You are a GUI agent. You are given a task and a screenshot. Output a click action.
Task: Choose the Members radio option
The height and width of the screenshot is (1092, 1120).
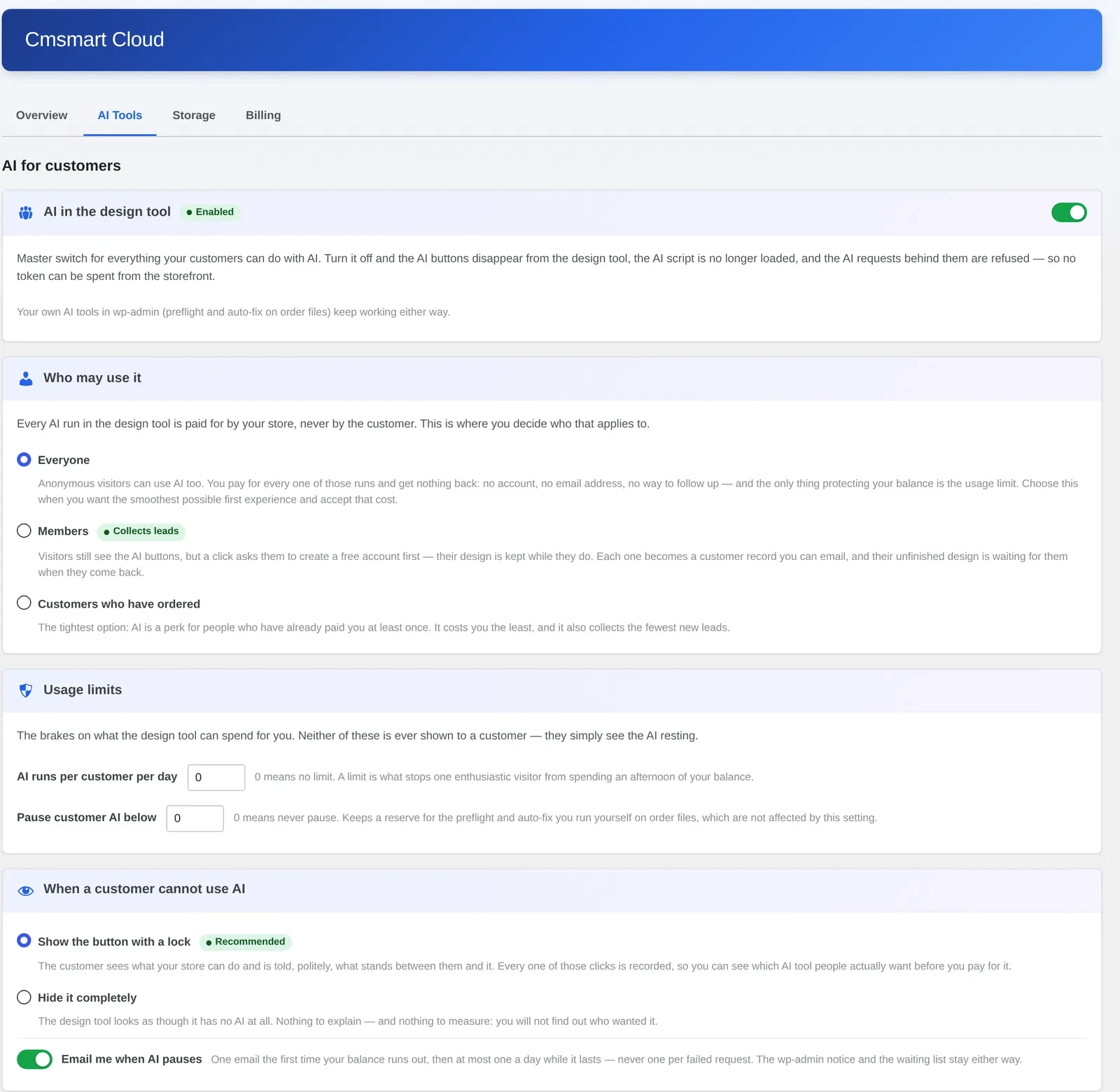point(24,531)
